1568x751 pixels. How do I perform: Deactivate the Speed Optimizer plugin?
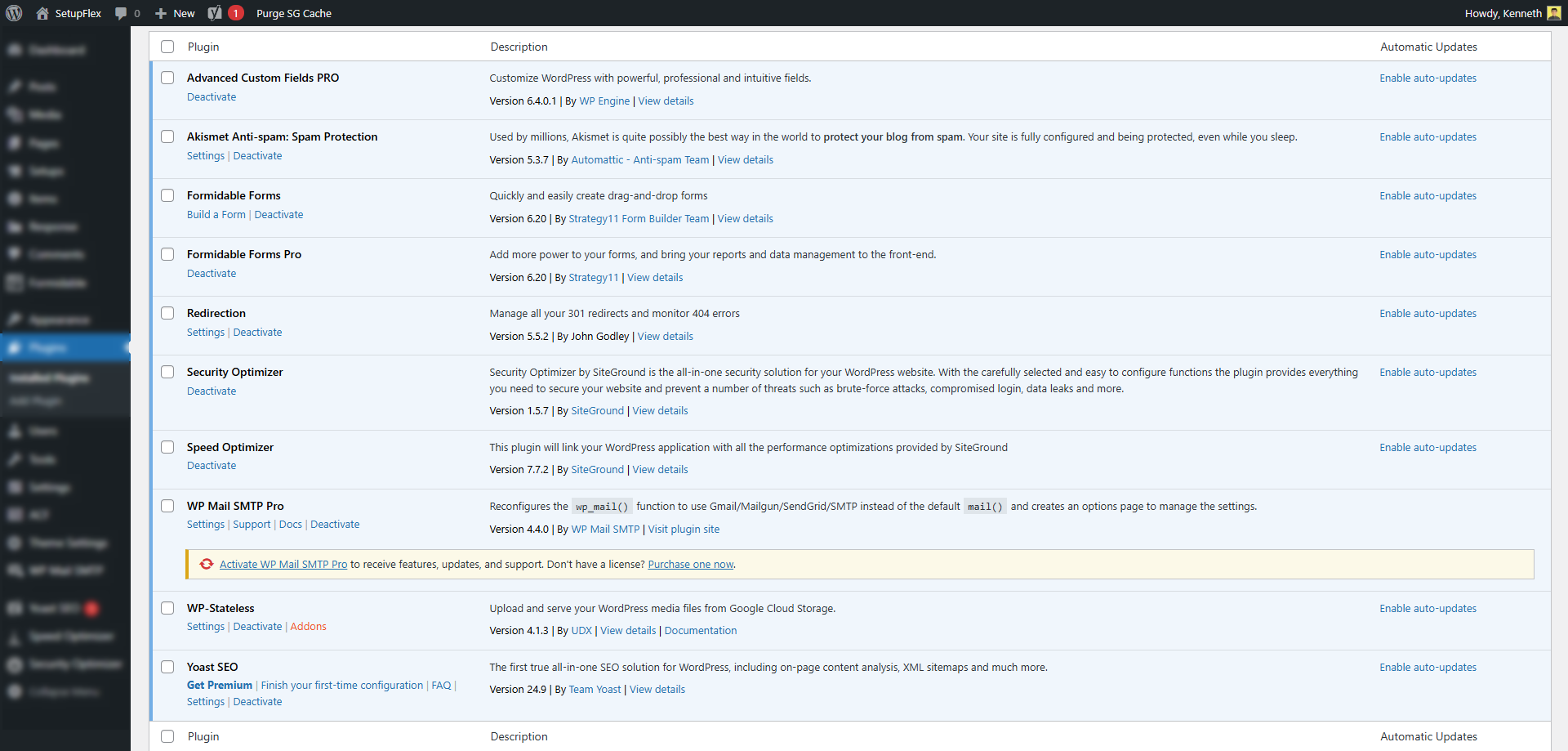pyautogui.click(x=212, y=466)
